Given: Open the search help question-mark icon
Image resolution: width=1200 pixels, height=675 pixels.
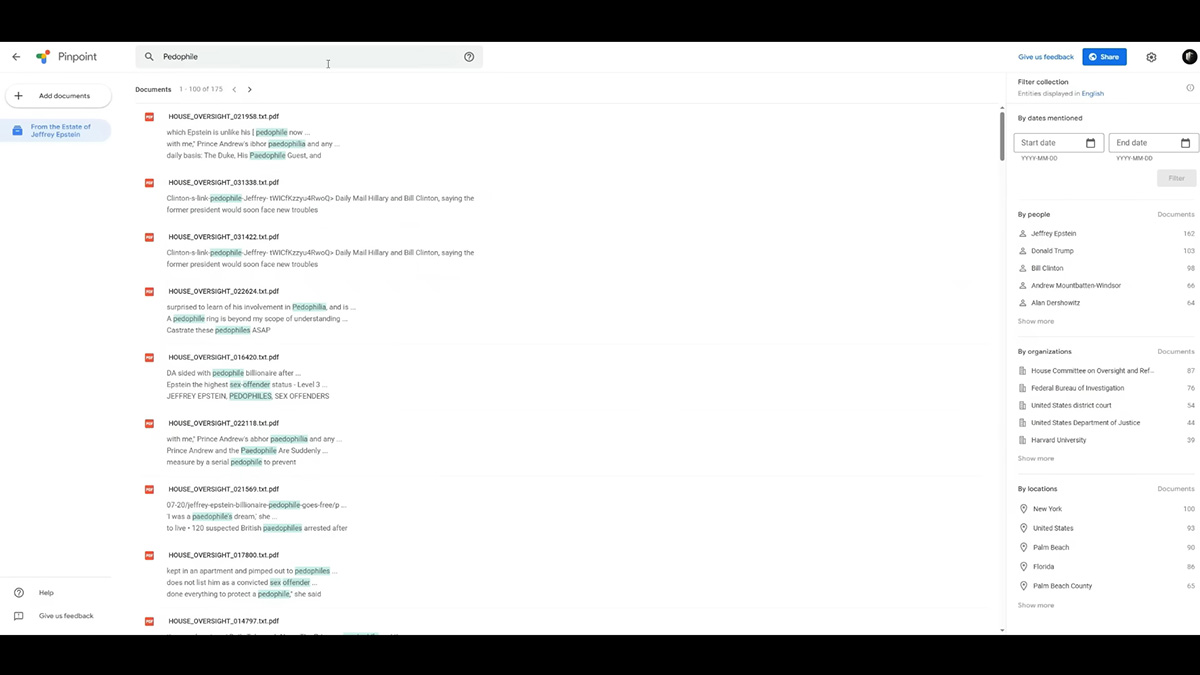Looking at the screenshot, I should pyautogui.click(x=469, y=57).
